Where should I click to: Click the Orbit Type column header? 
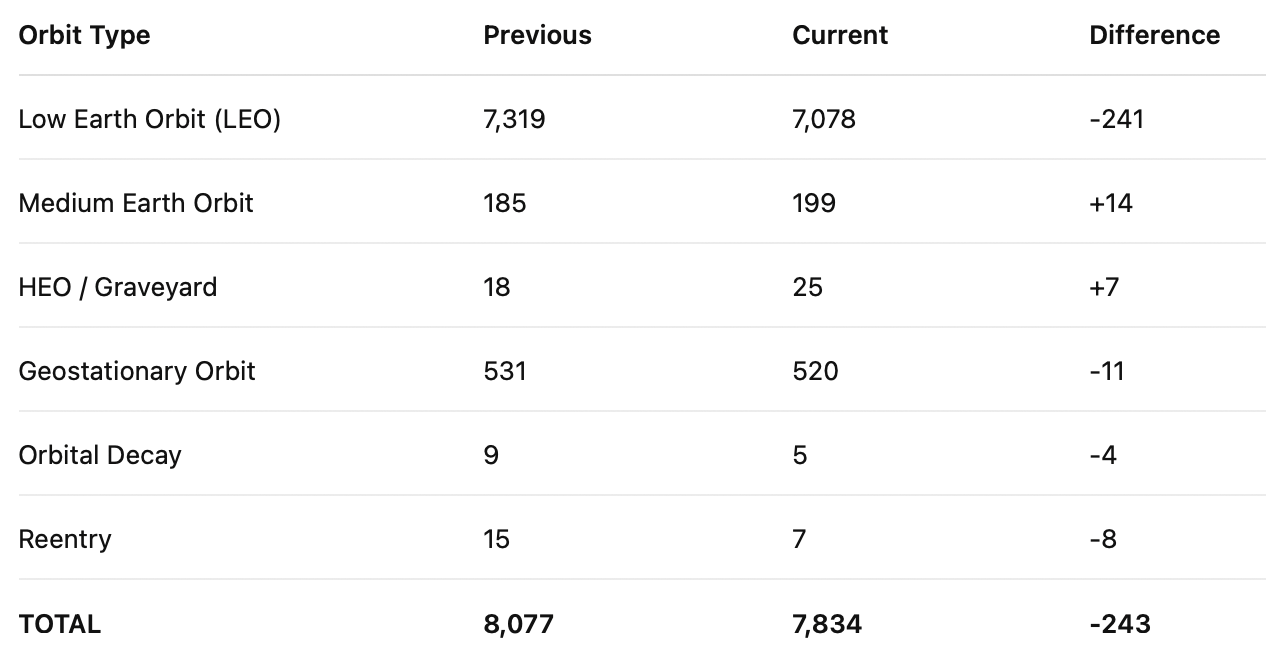[x=84, y=36]
